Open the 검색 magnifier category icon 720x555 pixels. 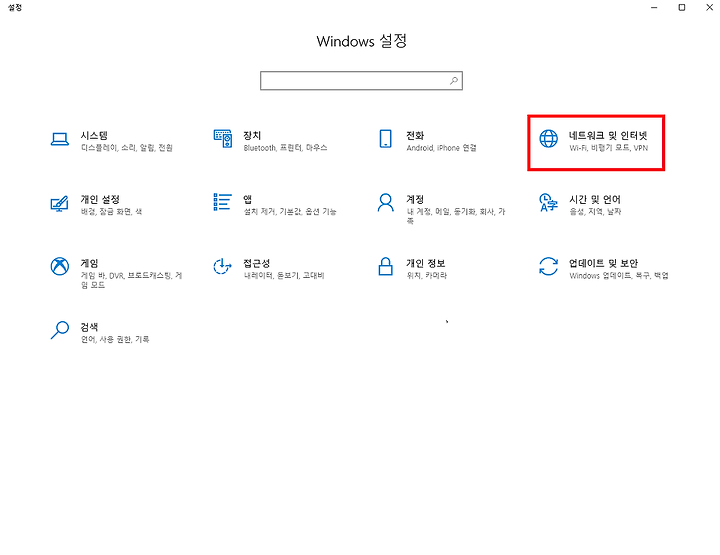point(60,330)
